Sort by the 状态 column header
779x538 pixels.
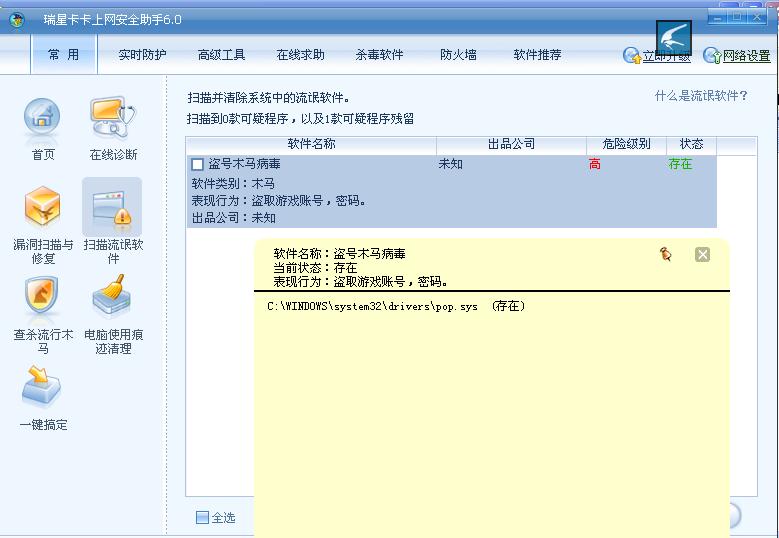(691, 145)
